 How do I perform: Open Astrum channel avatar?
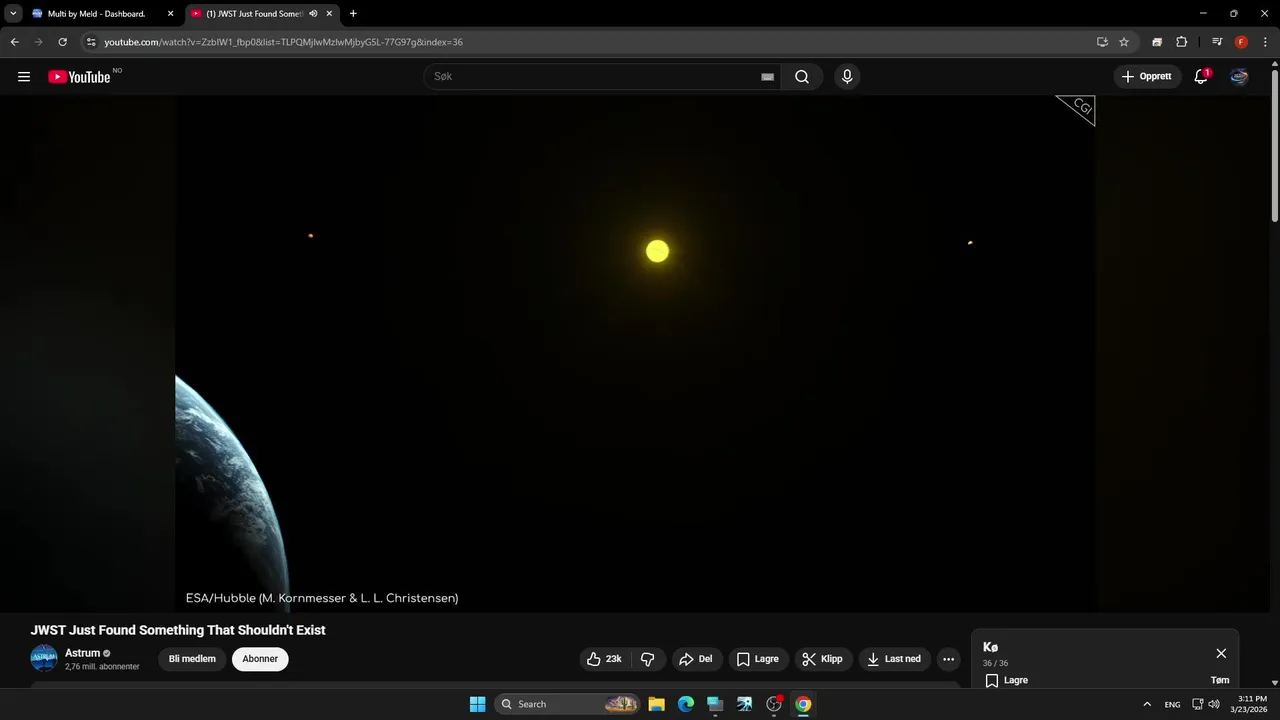click(x=44, y=658)
